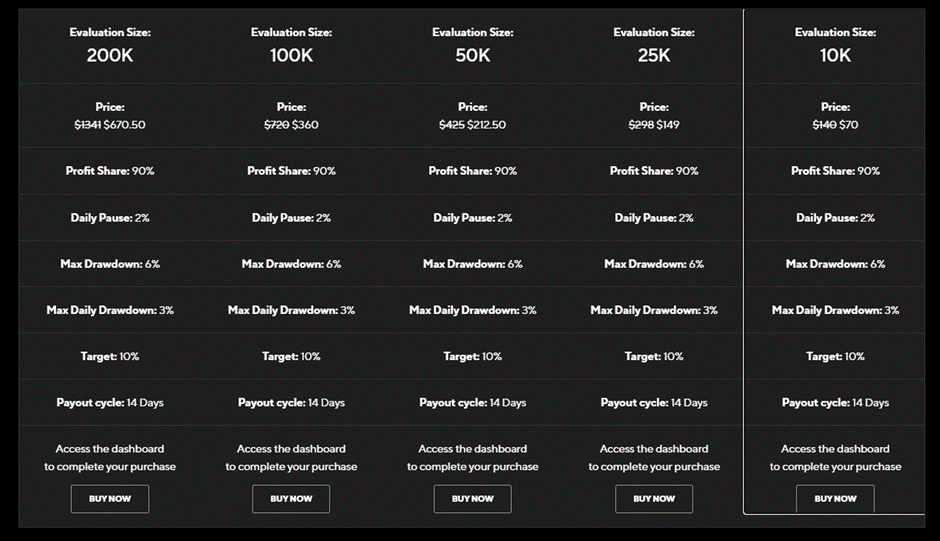Screen dimensions: 940x541
Task: Click the 25K evaluation size heading
Action: coord(654,55)
